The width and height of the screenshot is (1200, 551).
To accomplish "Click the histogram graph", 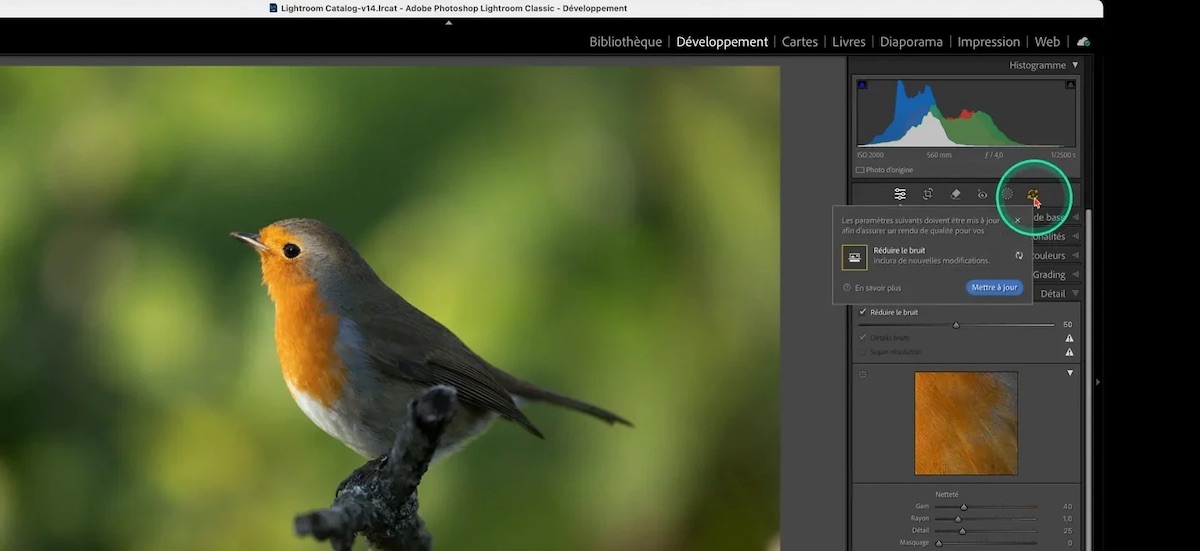I will click(x=966, y=113).
